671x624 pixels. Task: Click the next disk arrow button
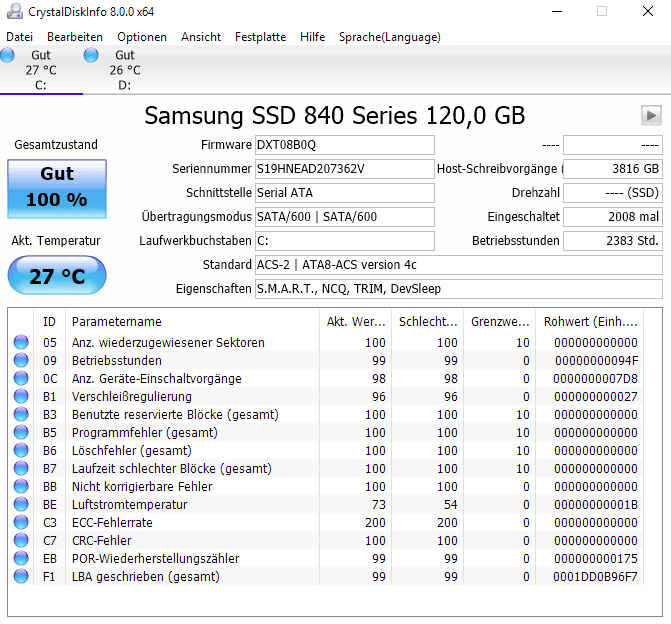(x=651, y=115)
